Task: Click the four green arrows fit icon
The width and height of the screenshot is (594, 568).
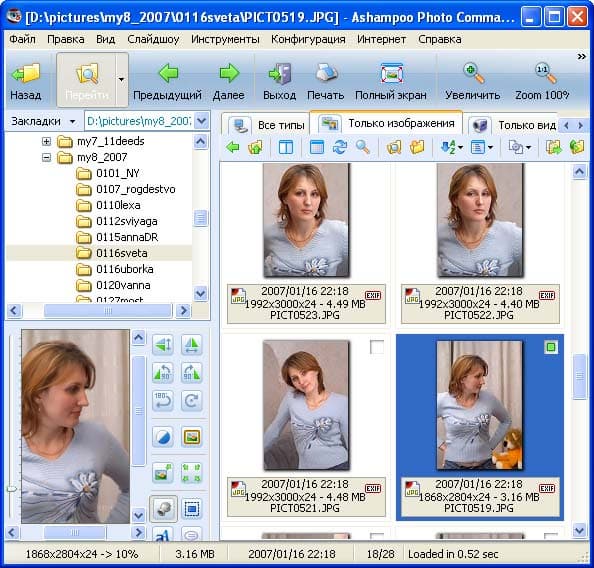Action: 191,473
